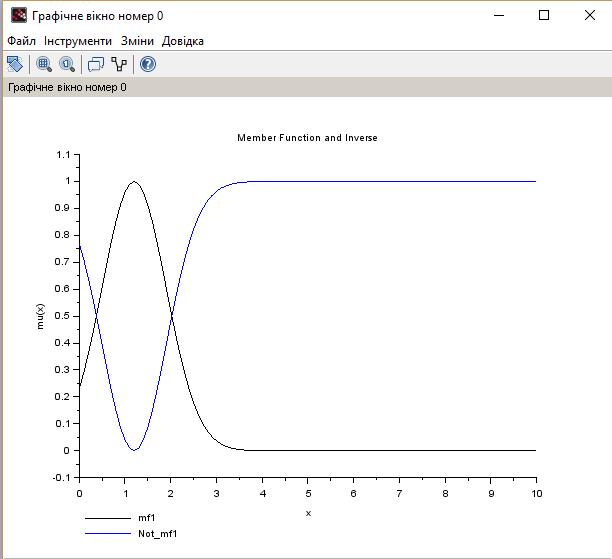Click the Scilab window title icon

19,16
